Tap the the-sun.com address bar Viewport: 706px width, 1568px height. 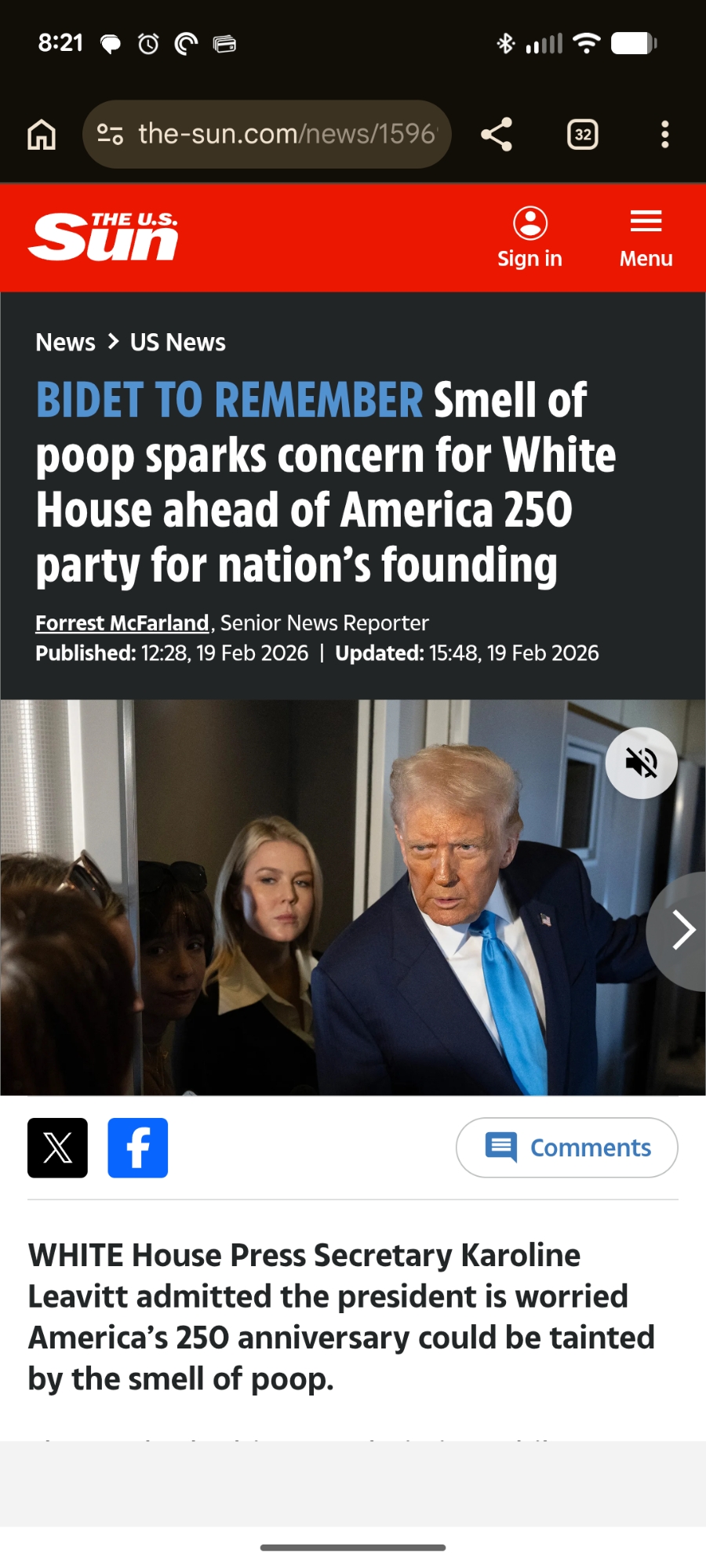[267, 134]
